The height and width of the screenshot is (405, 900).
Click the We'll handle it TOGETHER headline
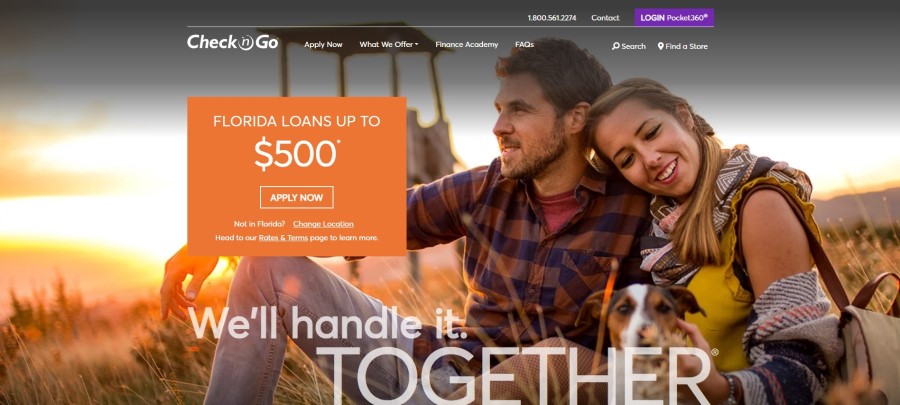pos(449,356)
